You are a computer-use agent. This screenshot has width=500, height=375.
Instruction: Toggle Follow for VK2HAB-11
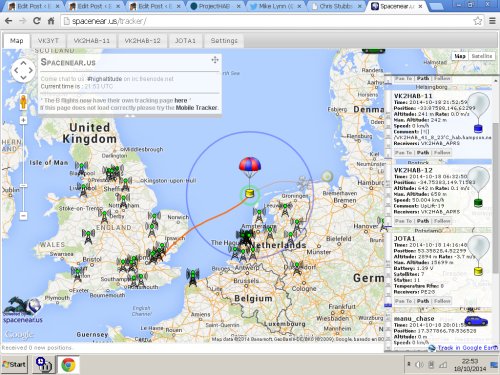[x=442, y=153]
